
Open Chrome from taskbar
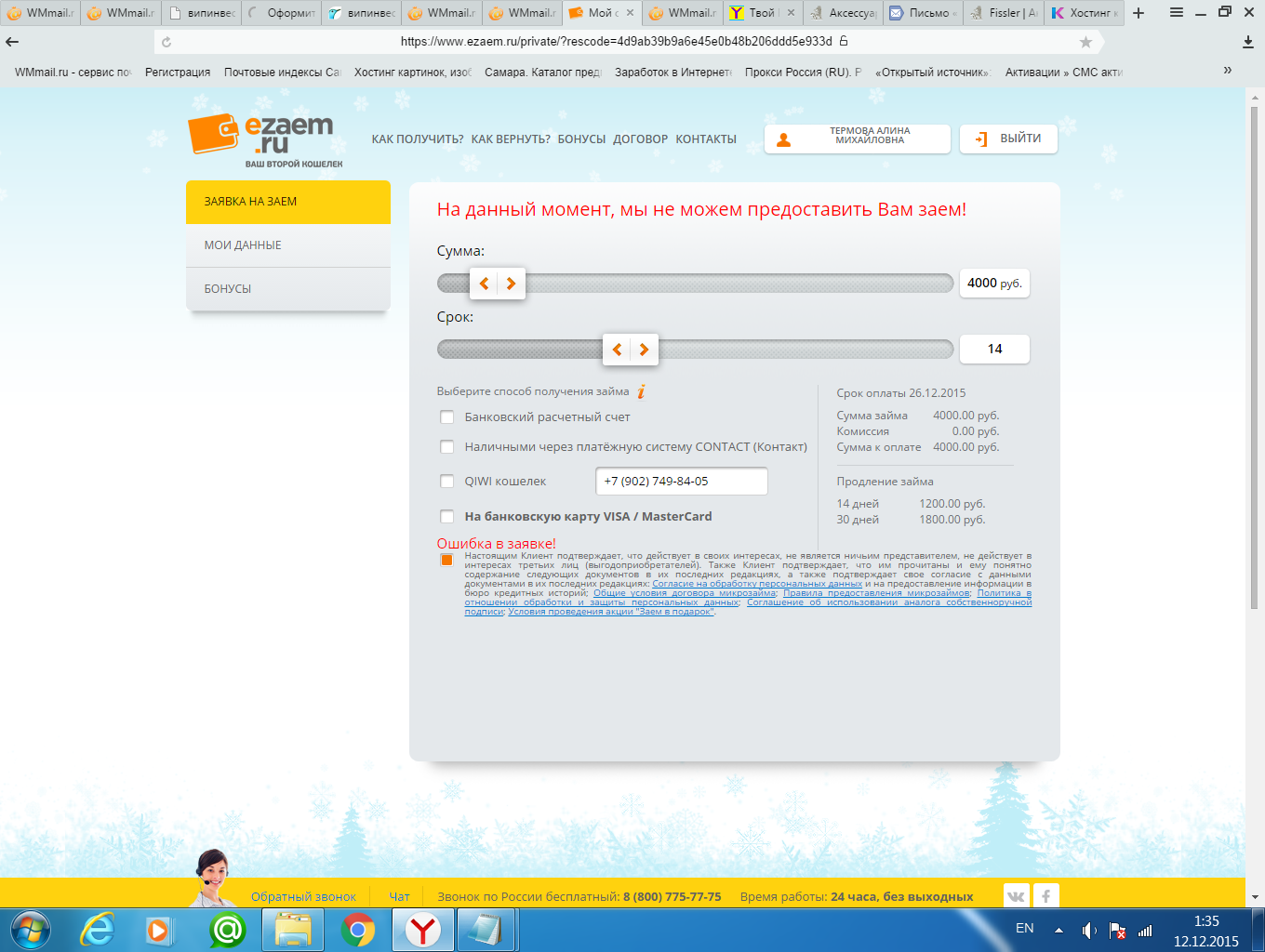click(358, 930)
